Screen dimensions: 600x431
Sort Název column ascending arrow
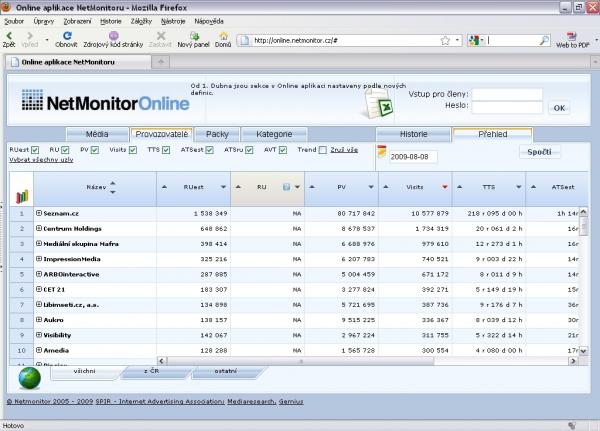(112, 183)
